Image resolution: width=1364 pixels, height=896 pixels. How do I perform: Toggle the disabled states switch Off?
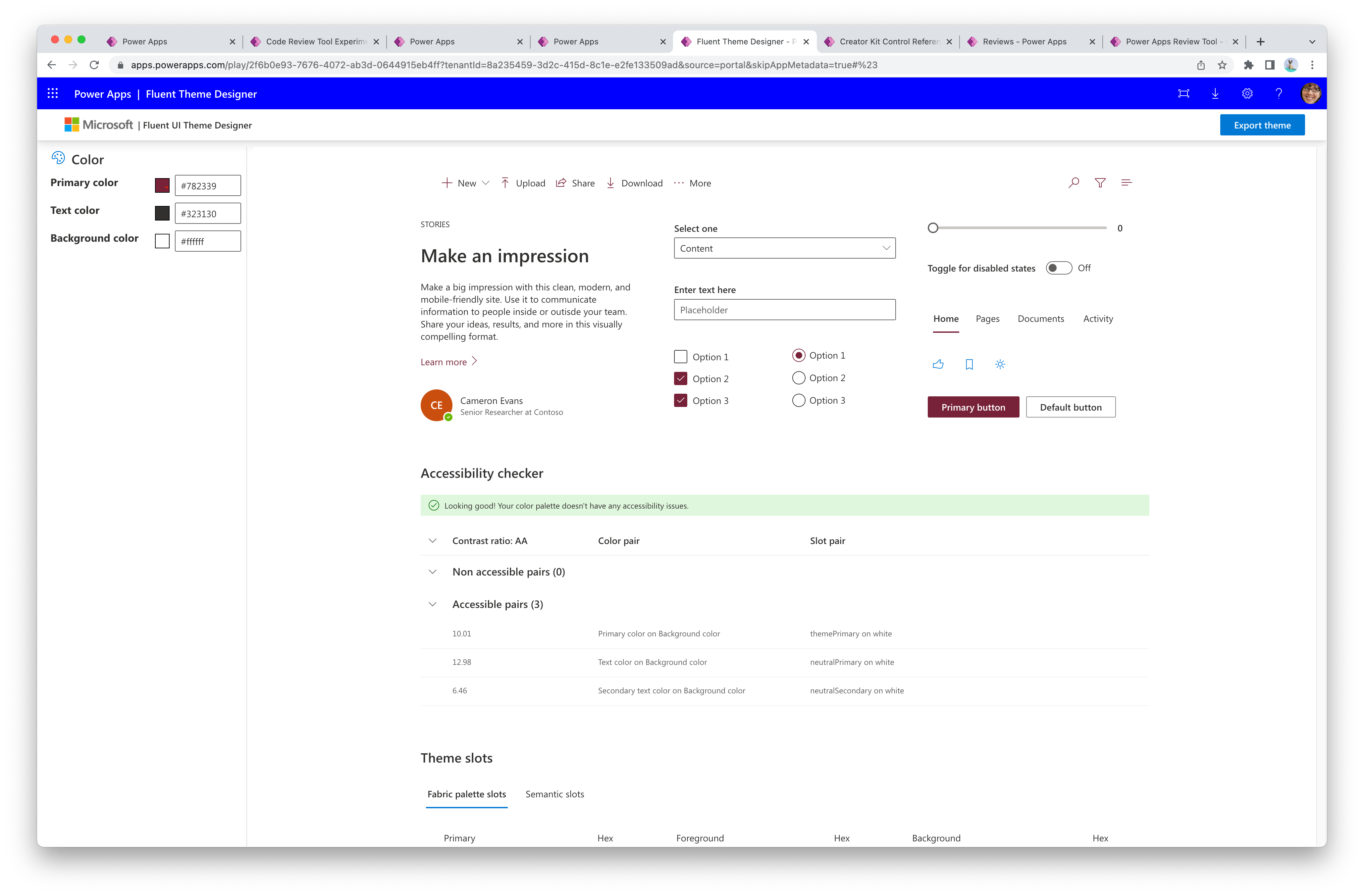pyautogui.click(x=1057, y=267)
